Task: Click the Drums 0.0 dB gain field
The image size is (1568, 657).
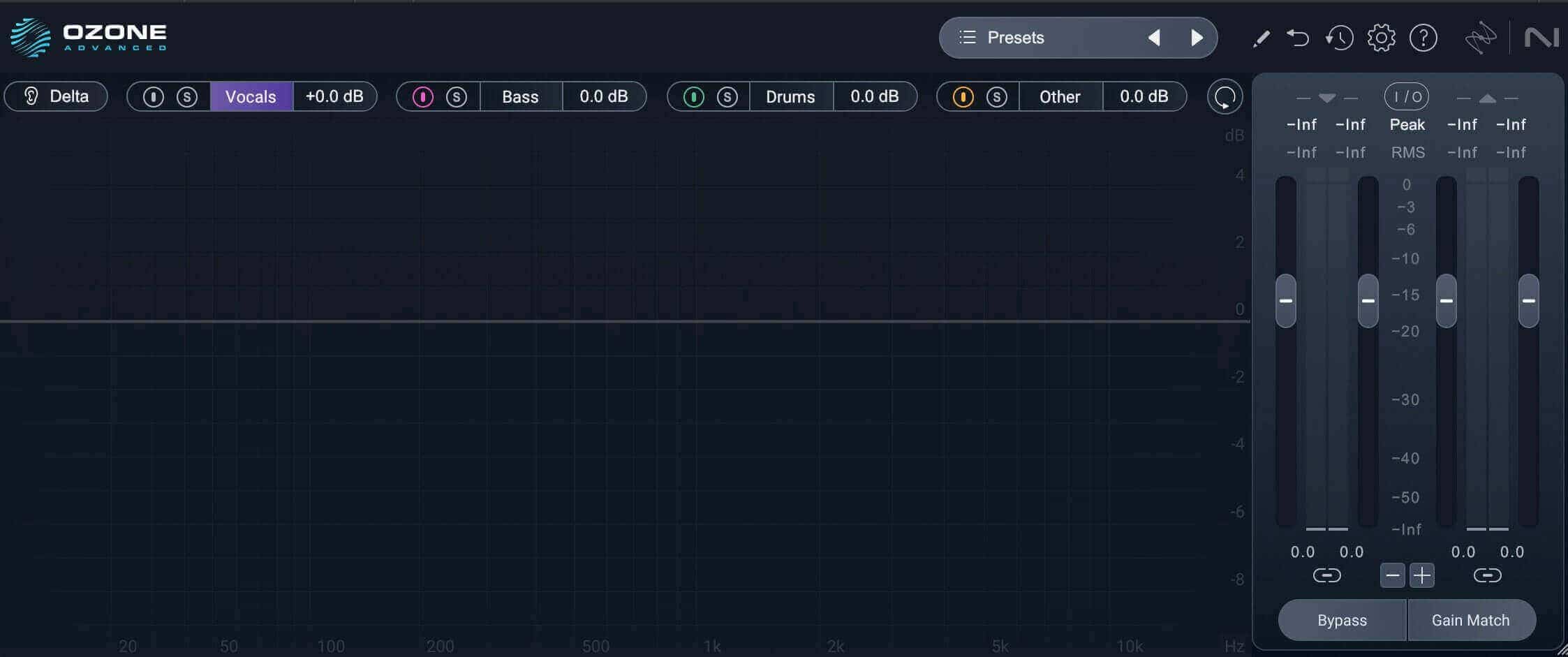Action: point(875,96)
